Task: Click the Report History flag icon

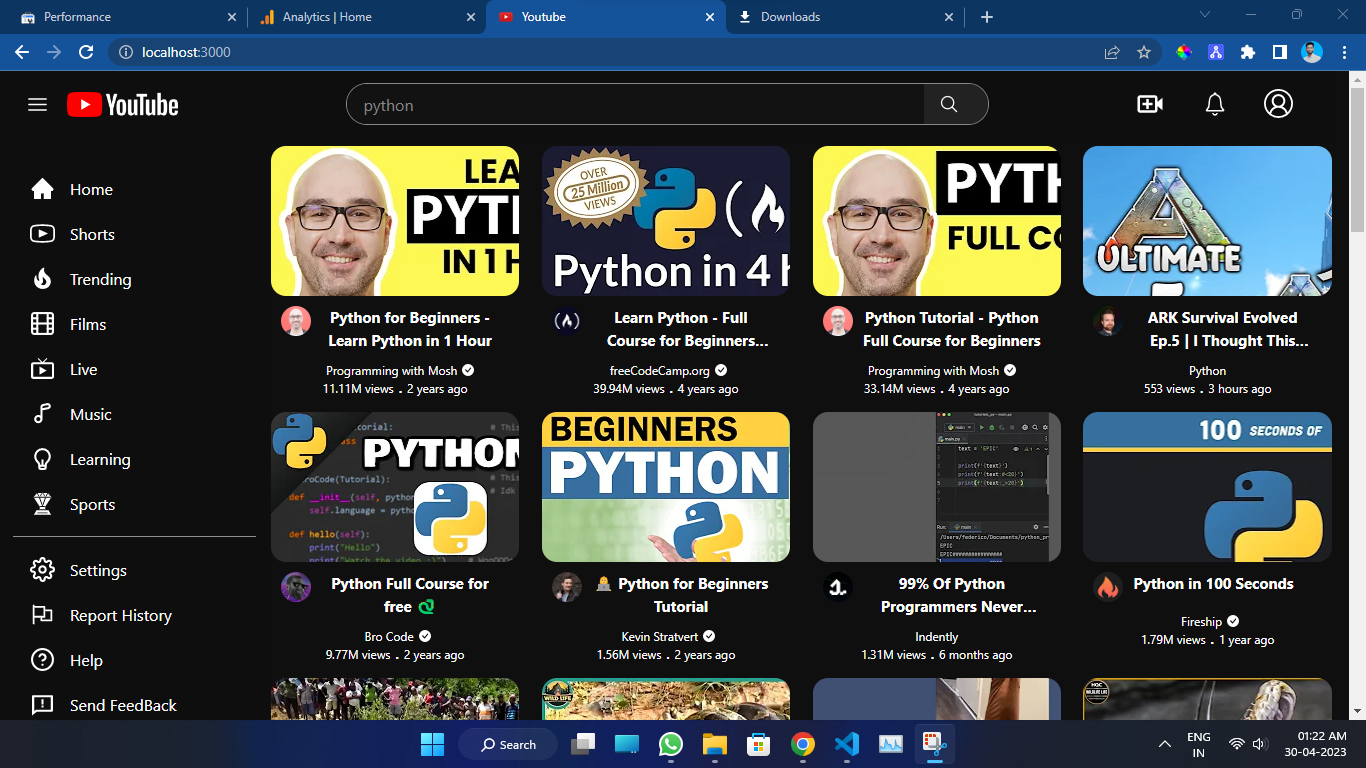Action: (x=42, y=615)
